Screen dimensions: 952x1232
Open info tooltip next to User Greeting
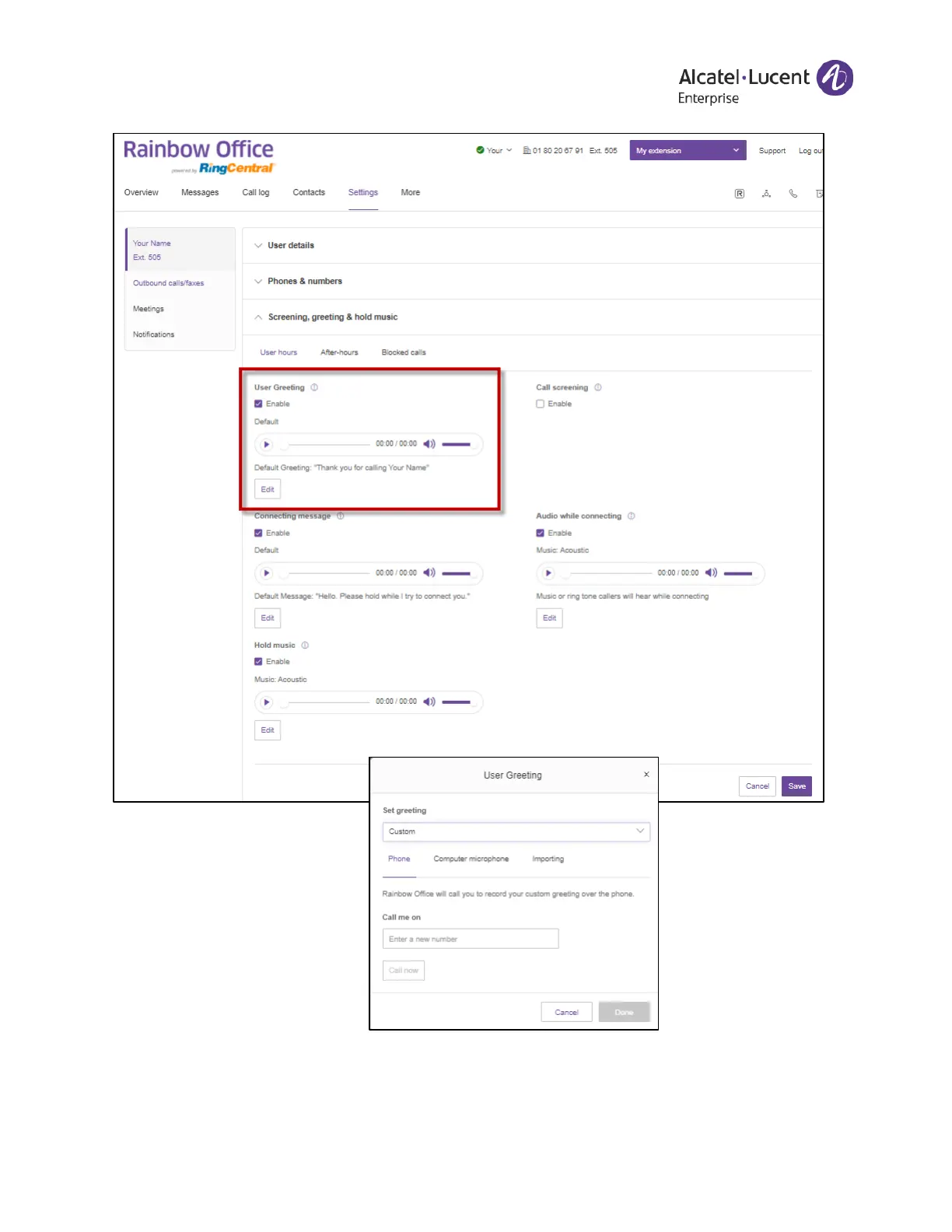coord(314,387)
